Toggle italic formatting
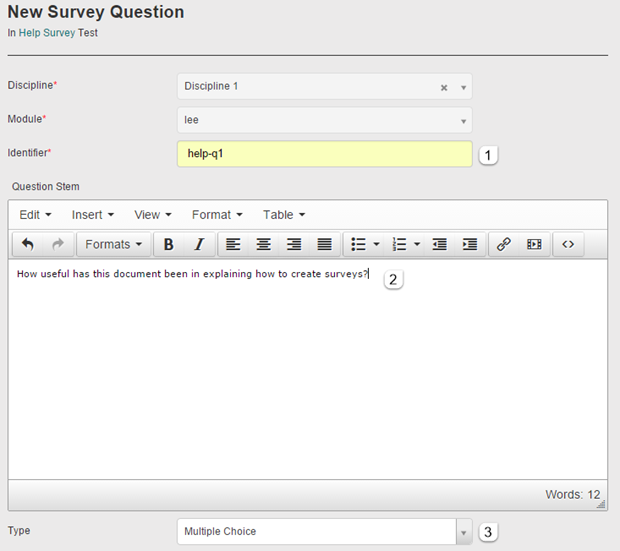Screen dimensions: 620x551 (x=198, y=245)
